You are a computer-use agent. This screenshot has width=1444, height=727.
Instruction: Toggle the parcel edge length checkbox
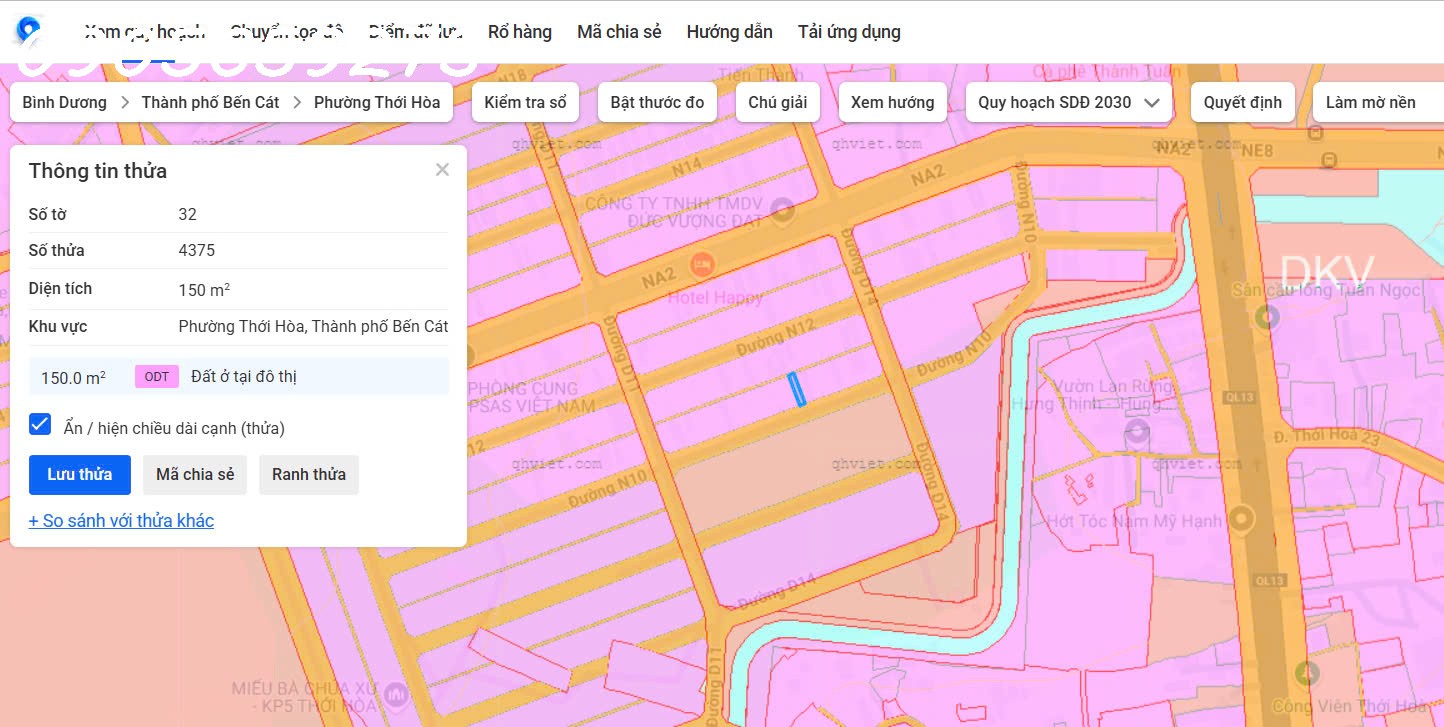40,424
